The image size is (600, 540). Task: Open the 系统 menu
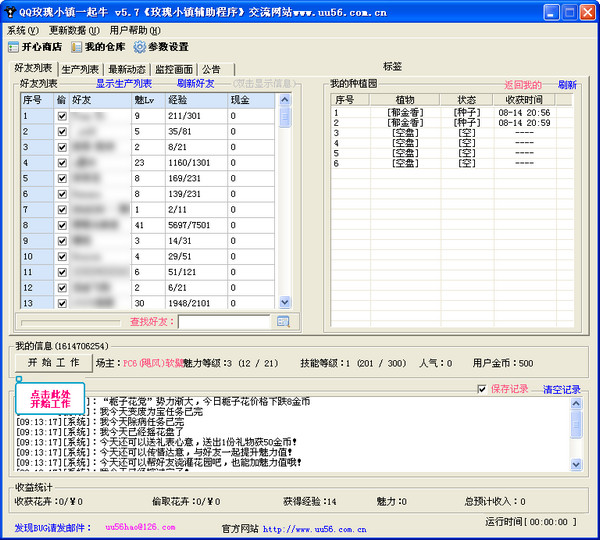coord(18,30)
